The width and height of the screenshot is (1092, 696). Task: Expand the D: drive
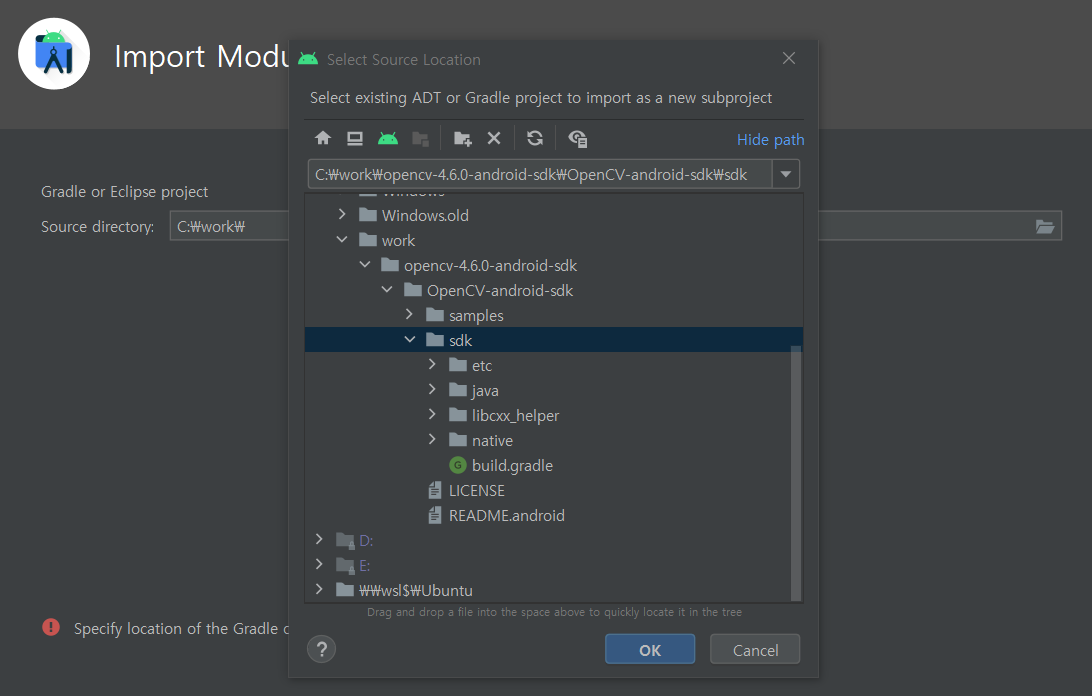tap(319, 539)
